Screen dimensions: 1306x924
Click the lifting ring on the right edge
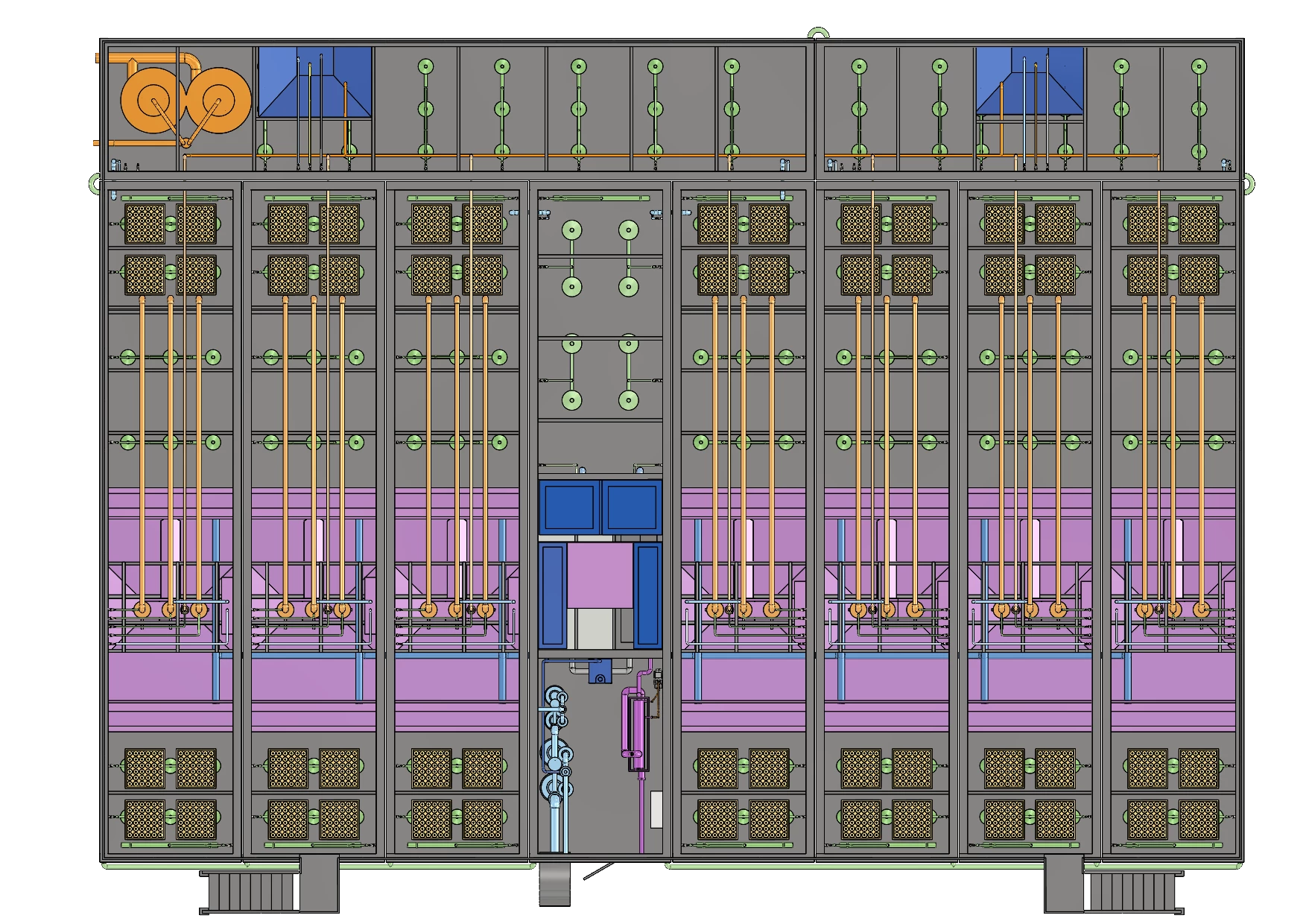tap(1249, 183)
